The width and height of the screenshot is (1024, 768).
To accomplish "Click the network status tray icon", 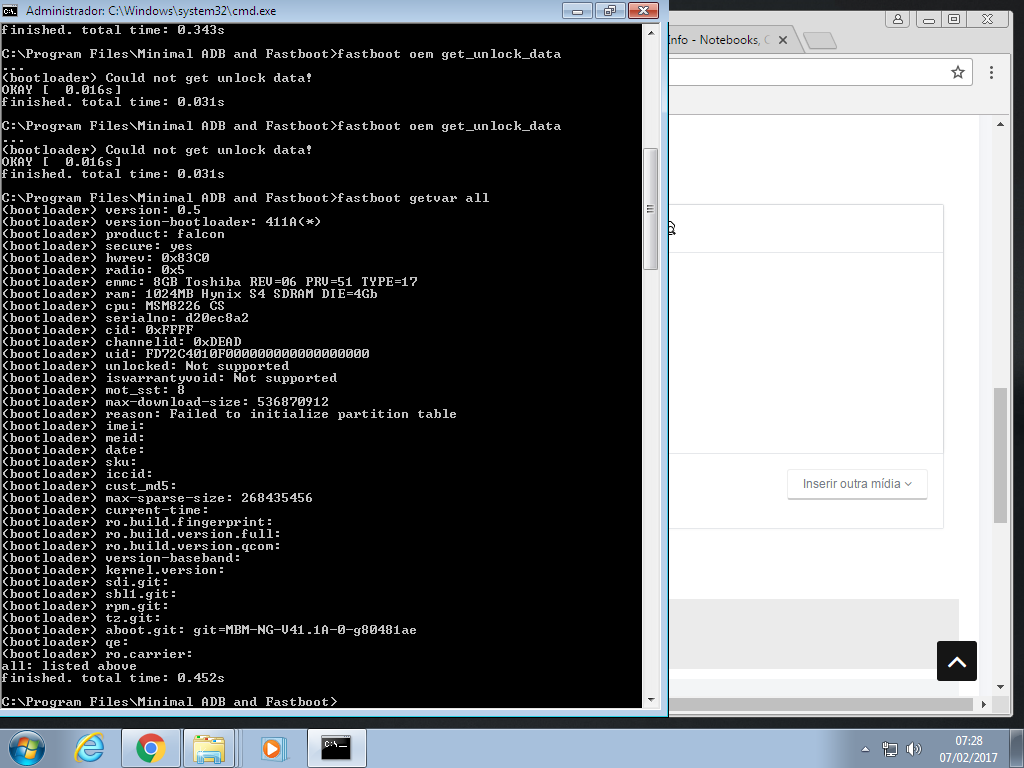I will click(x=889, y=749).
